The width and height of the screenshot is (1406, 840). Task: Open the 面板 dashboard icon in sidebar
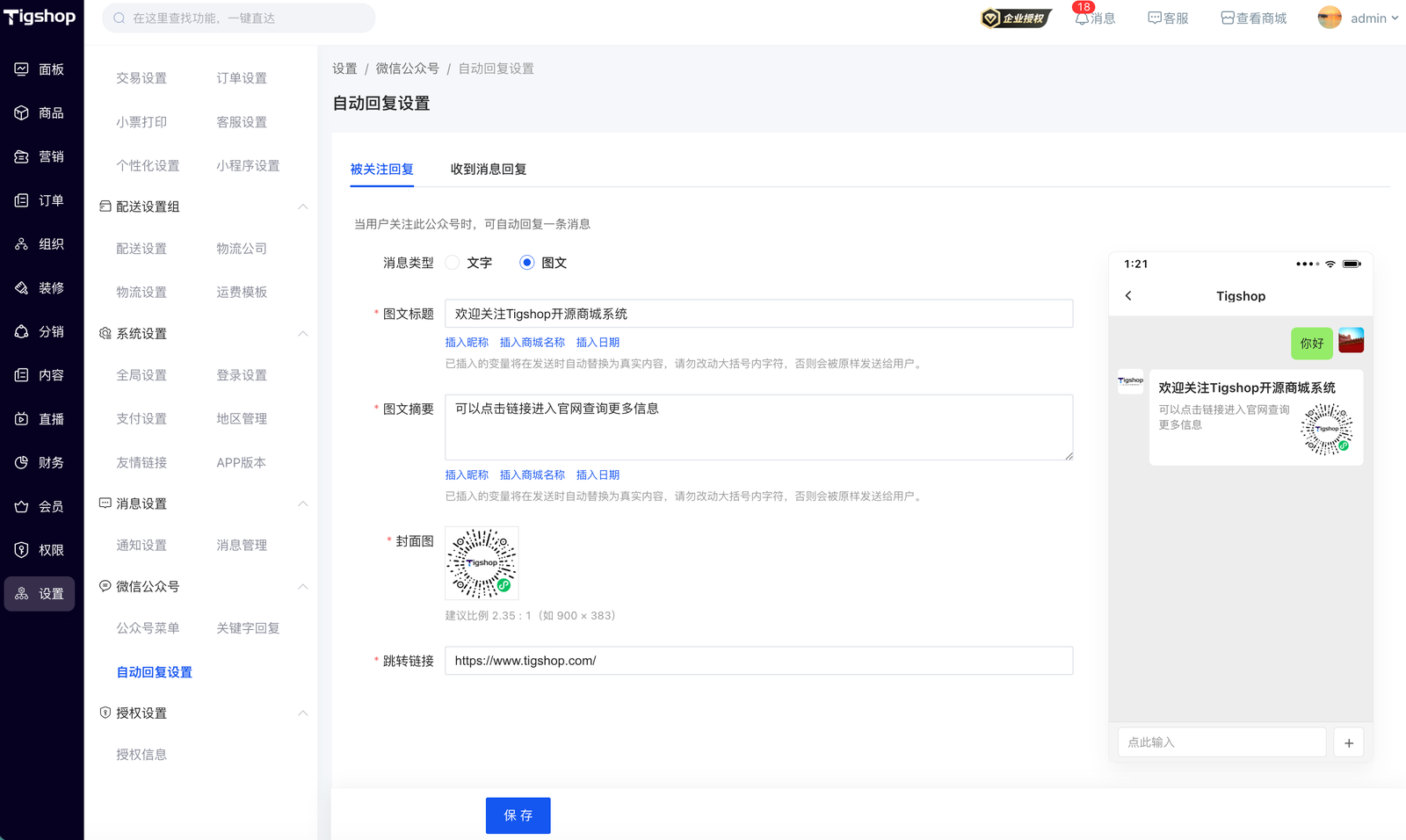pyautogui.click(x=22, y=69)
